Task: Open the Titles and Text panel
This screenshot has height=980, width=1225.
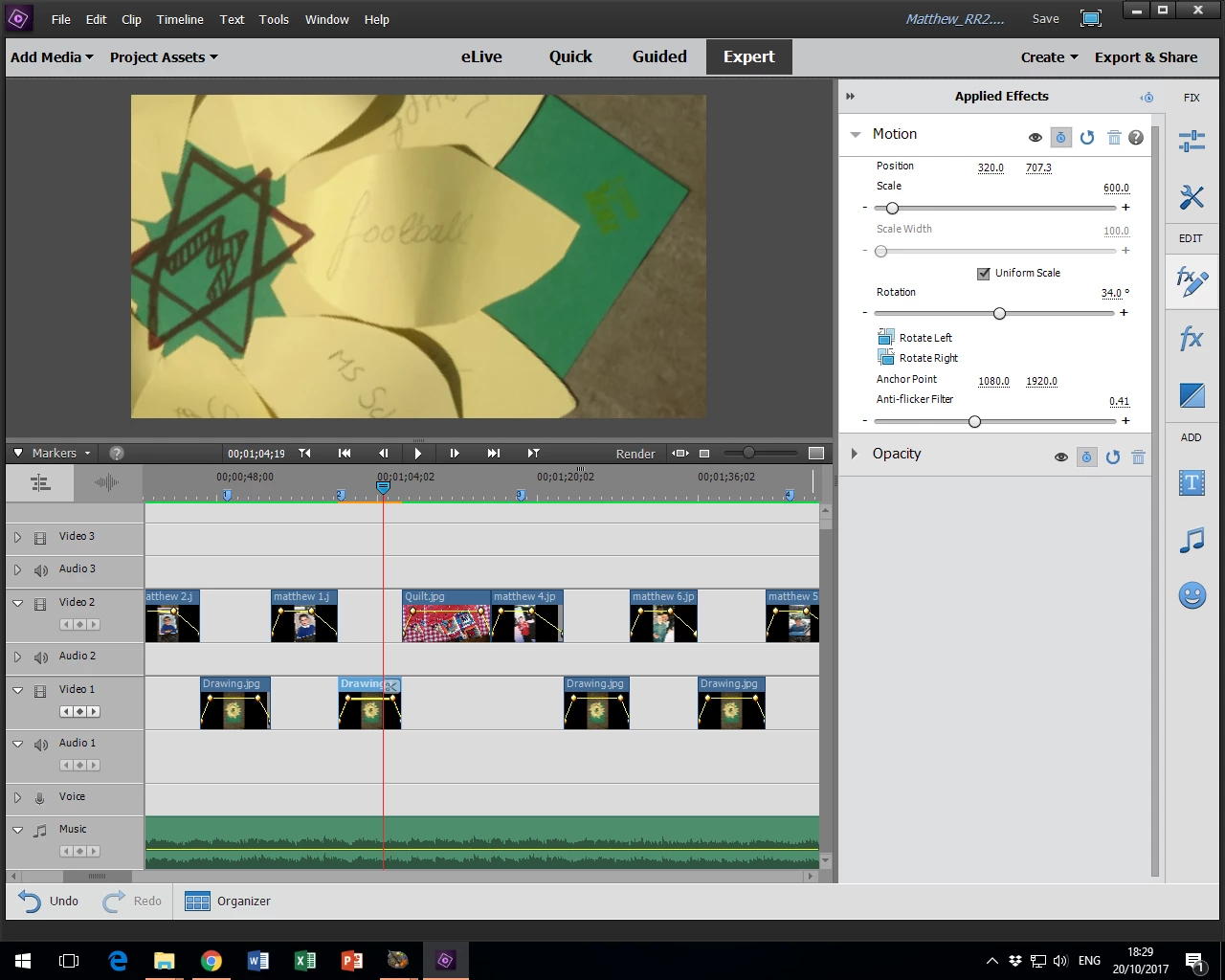Action: coord(1192,483)
